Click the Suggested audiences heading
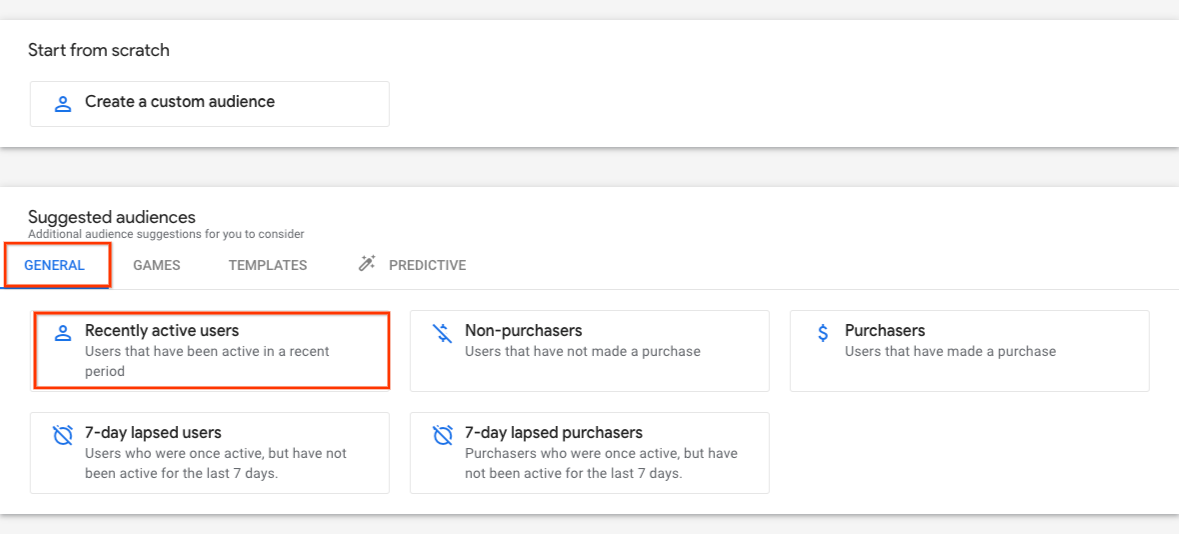 111,217
